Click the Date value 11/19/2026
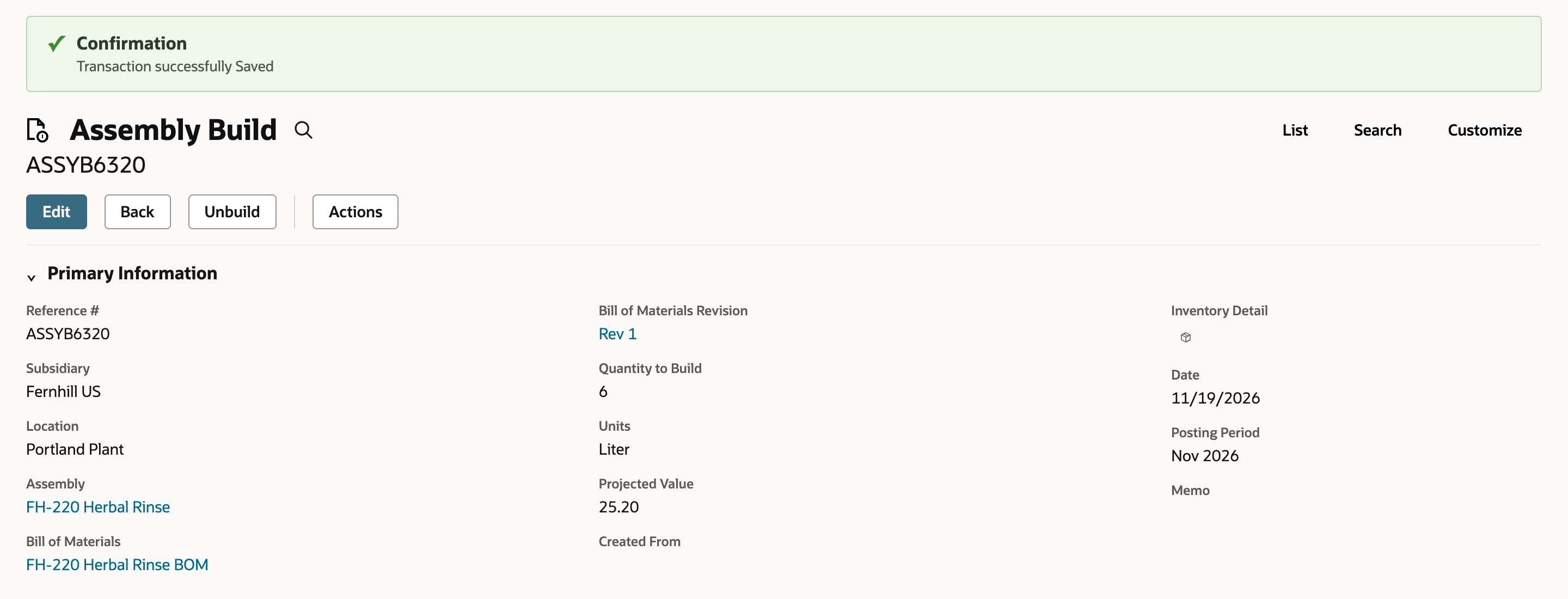The width and height of the screenshot is (1568, 599). [1215, 398]
